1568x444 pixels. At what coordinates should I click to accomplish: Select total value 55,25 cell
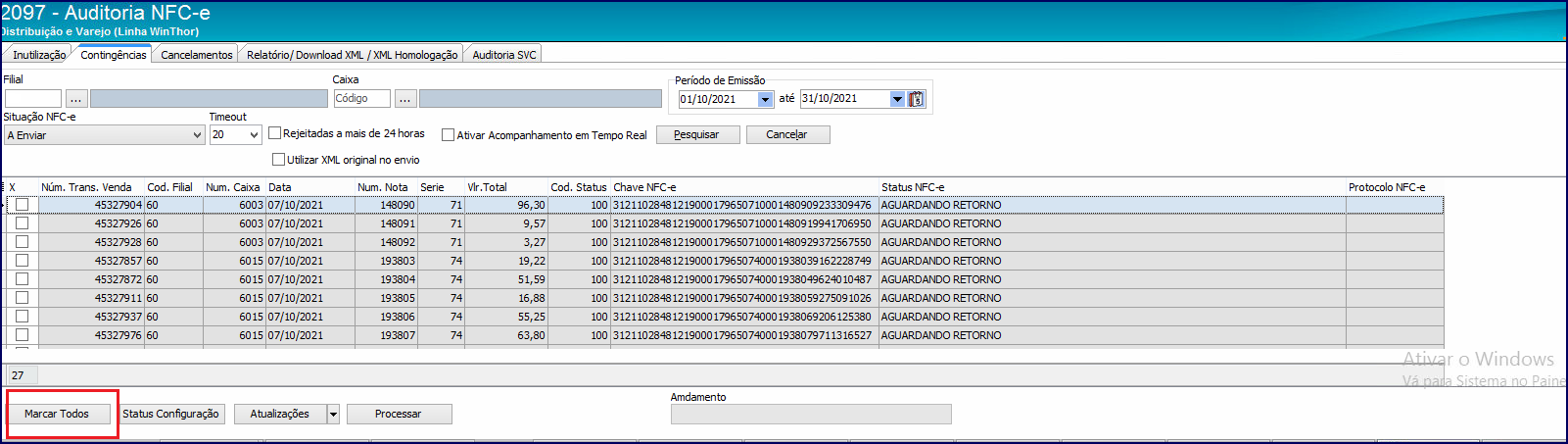pyautogui.click(x=506, y=317)
